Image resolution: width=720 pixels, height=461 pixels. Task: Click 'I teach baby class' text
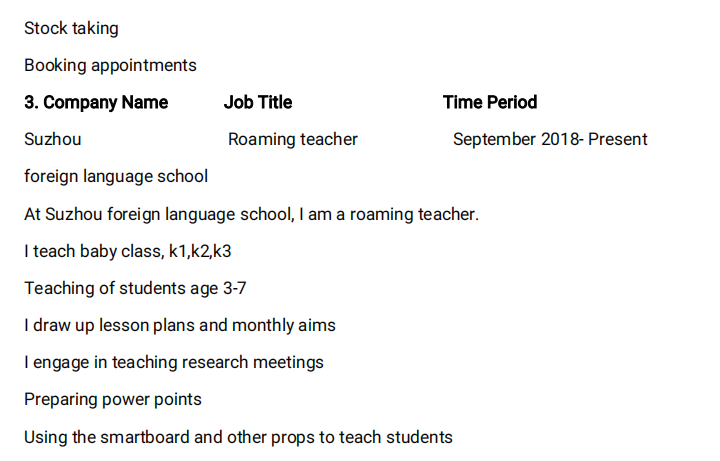click(92, 251)
